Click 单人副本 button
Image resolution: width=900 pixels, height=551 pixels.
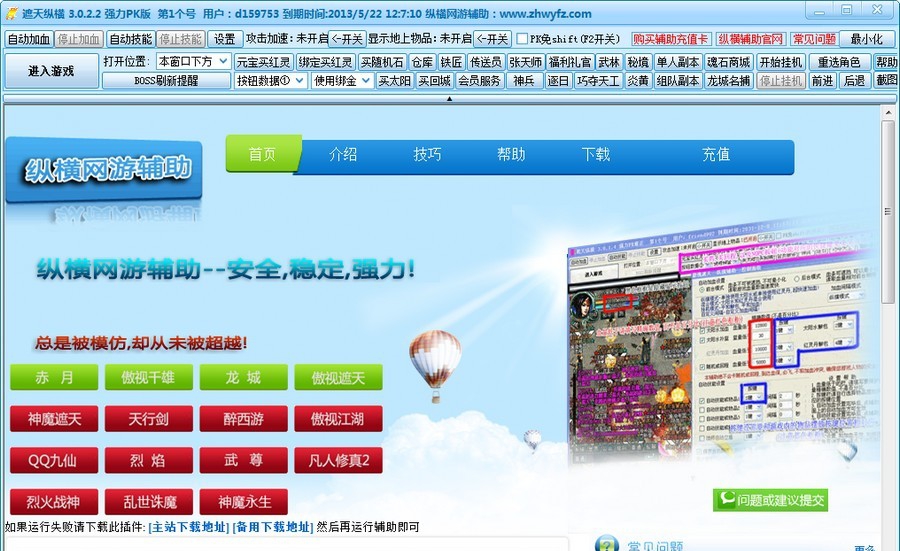pos(678,62)
